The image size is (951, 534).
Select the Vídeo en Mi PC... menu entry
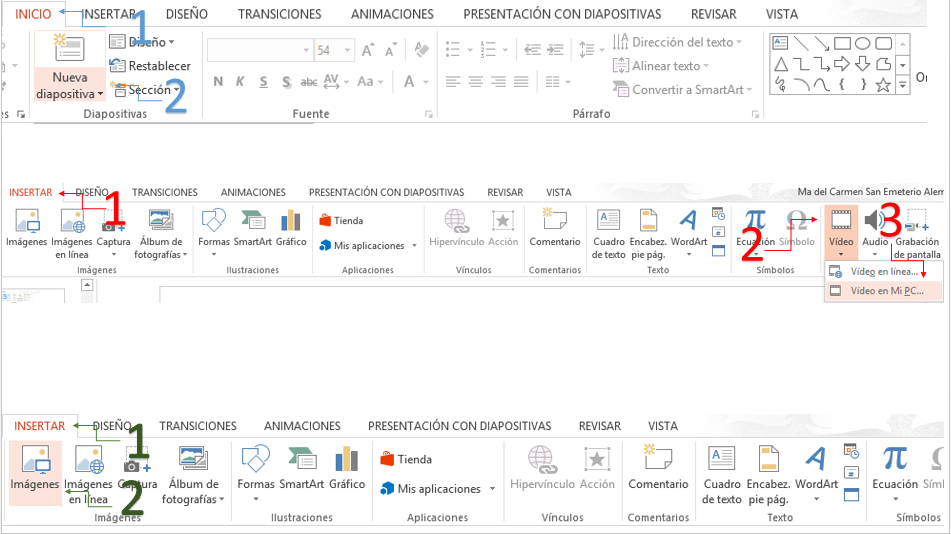tap(884, 291)
